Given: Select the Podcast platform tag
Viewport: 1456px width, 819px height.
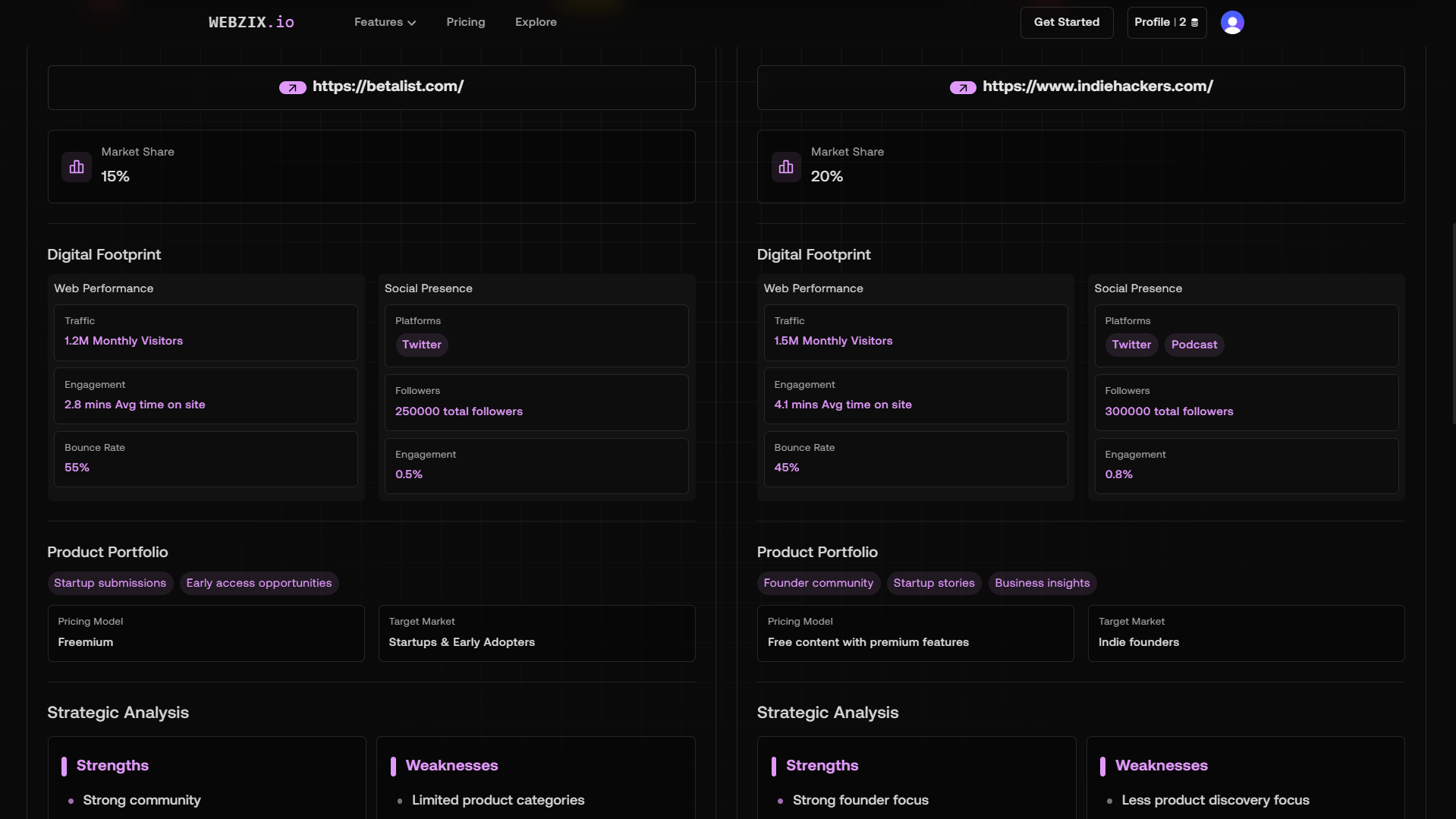Looking at the screenshot, I should [1194, 345].
